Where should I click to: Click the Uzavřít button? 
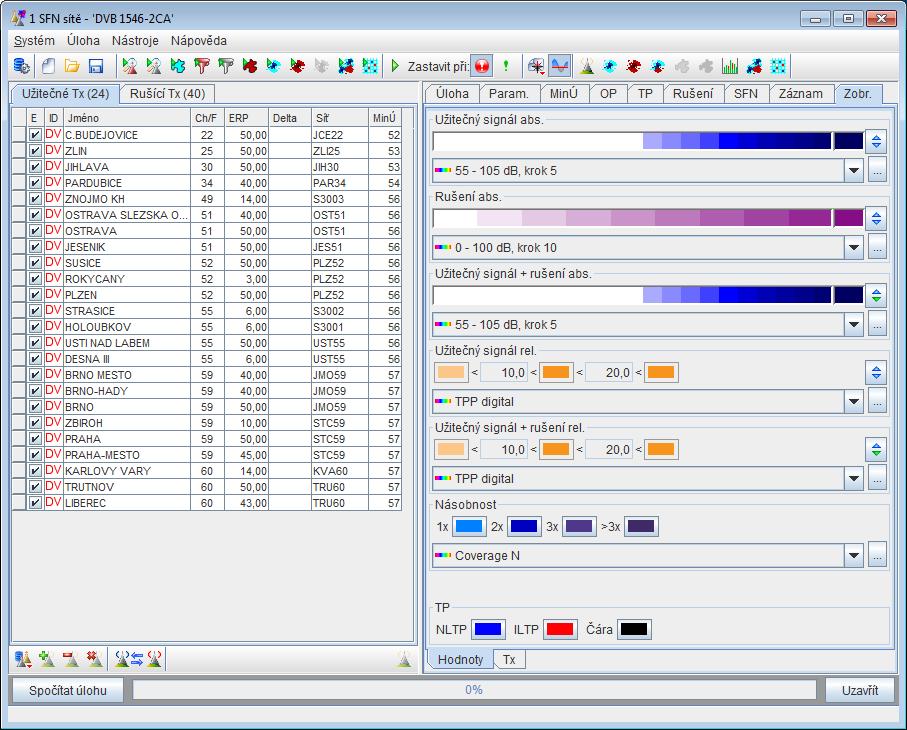click(860, 690)
